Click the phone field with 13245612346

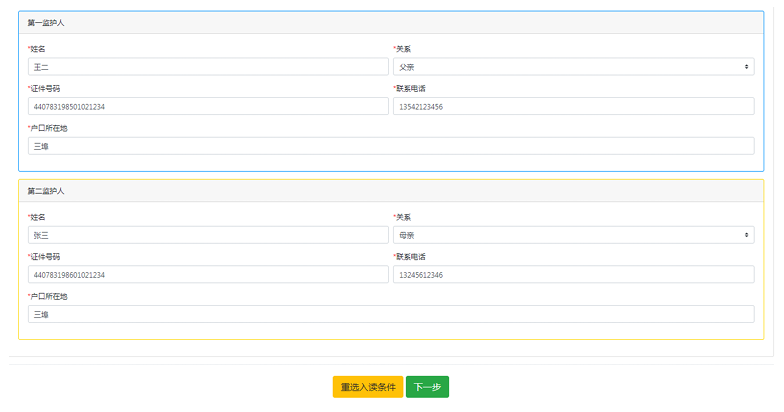click(x=574, y=274)
